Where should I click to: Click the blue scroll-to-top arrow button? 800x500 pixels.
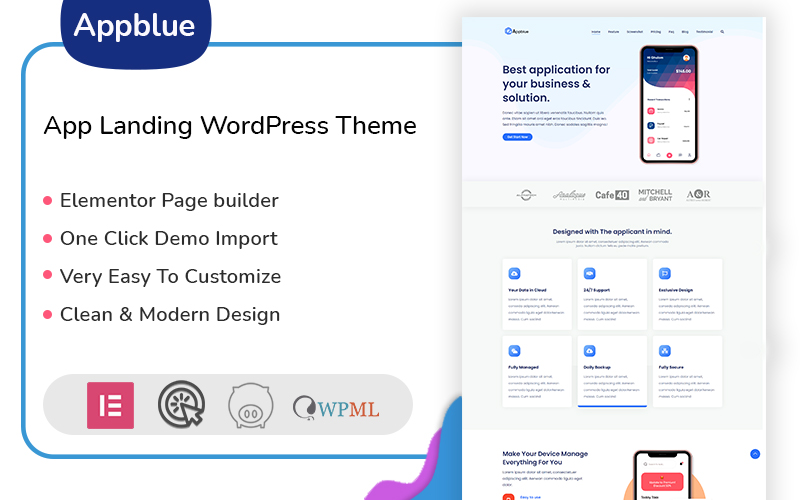755,454
